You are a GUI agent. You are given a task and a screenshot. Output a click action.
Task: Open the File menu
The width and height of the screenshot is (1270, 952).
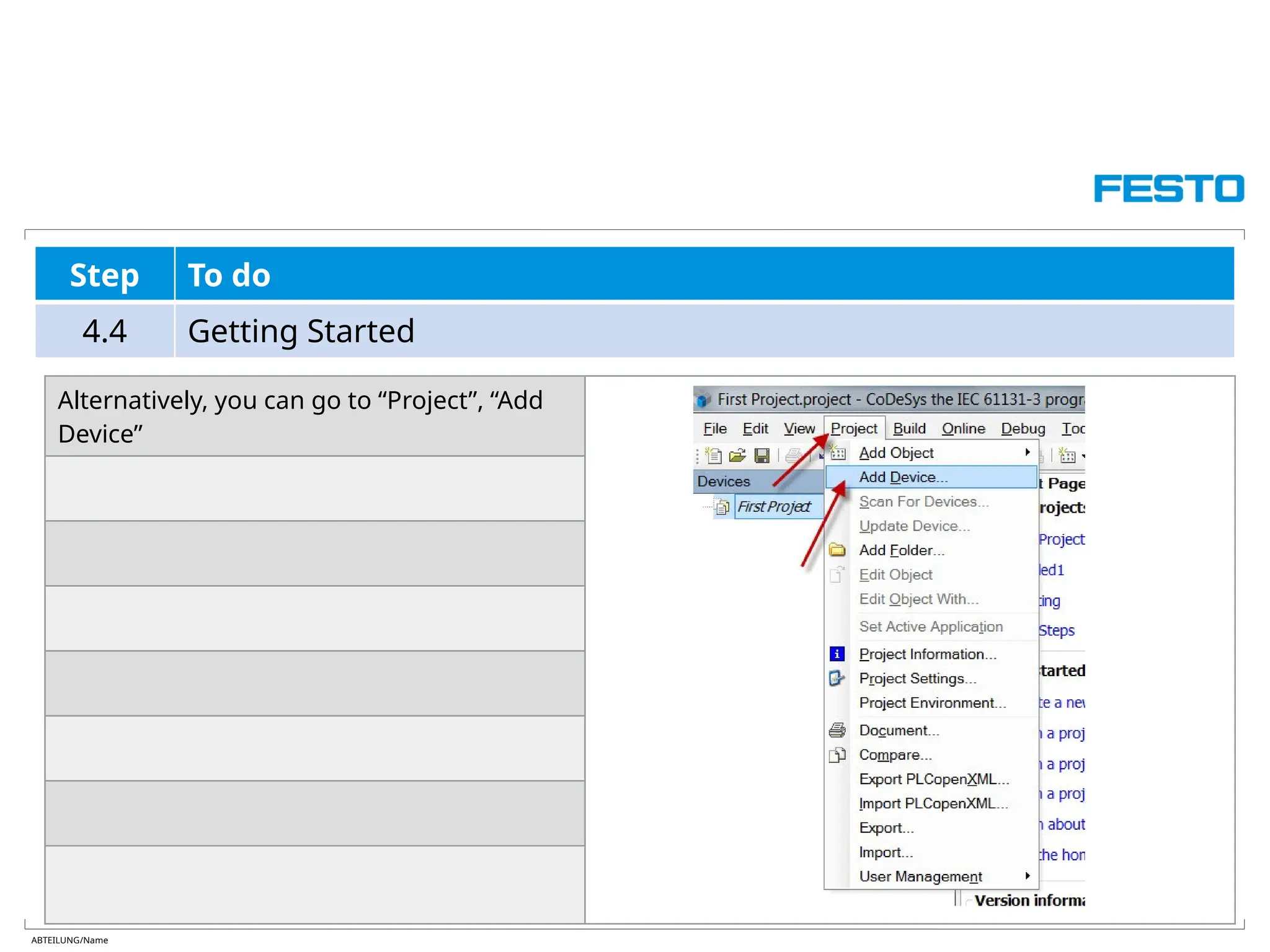pyautogui.click(x=715, y=429)
